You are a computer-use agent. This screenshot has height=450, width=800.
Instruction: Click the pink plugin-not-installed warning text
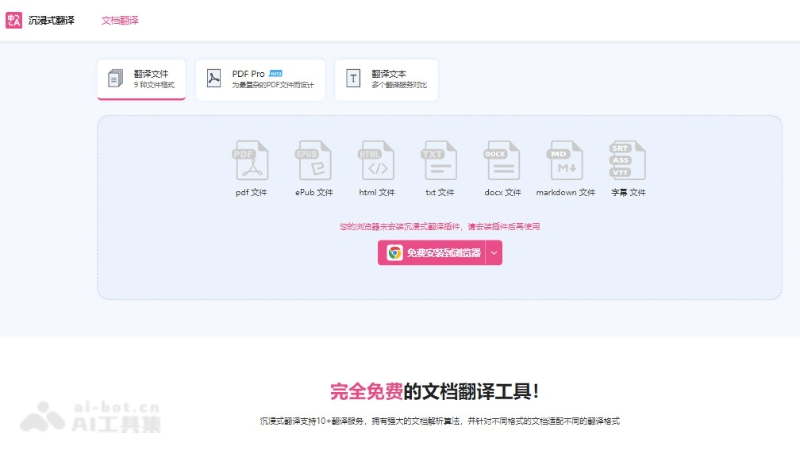pyautogui.click(x=439, y=226)
